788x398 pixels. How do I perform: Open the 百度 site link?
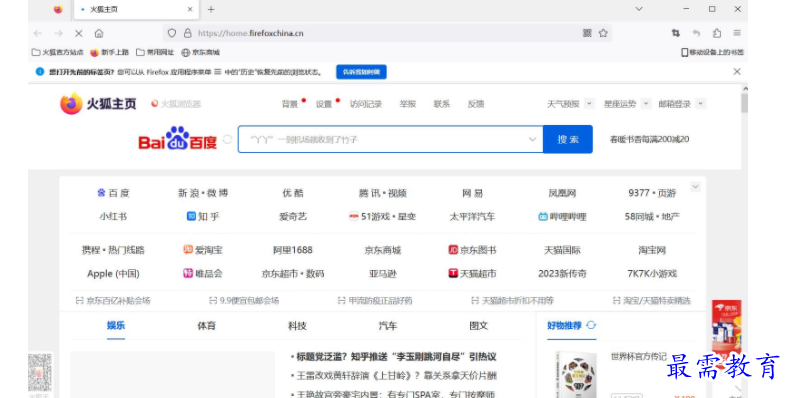(113, 193)
